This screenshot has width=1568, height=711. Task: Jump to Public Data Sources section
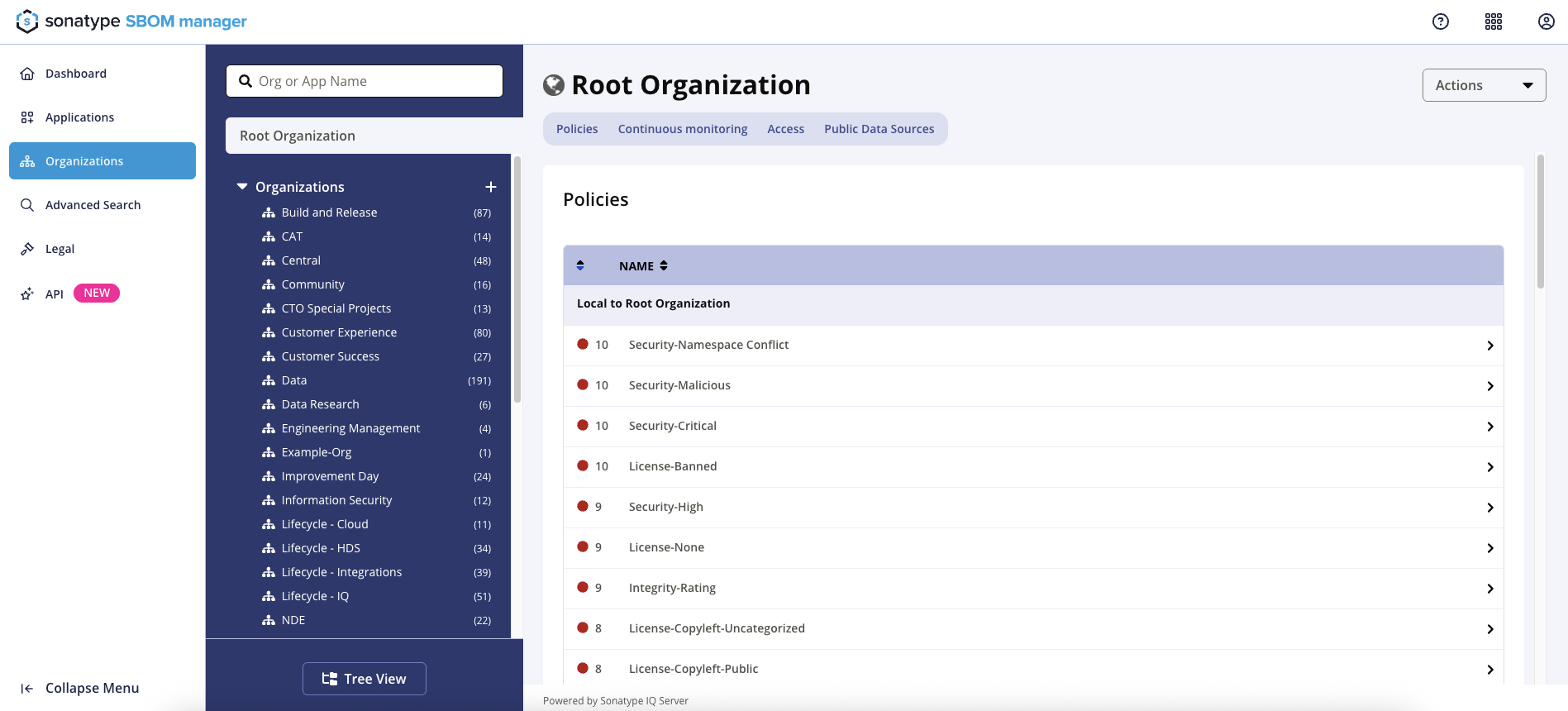pyautogui.click(x=879, y=129)
